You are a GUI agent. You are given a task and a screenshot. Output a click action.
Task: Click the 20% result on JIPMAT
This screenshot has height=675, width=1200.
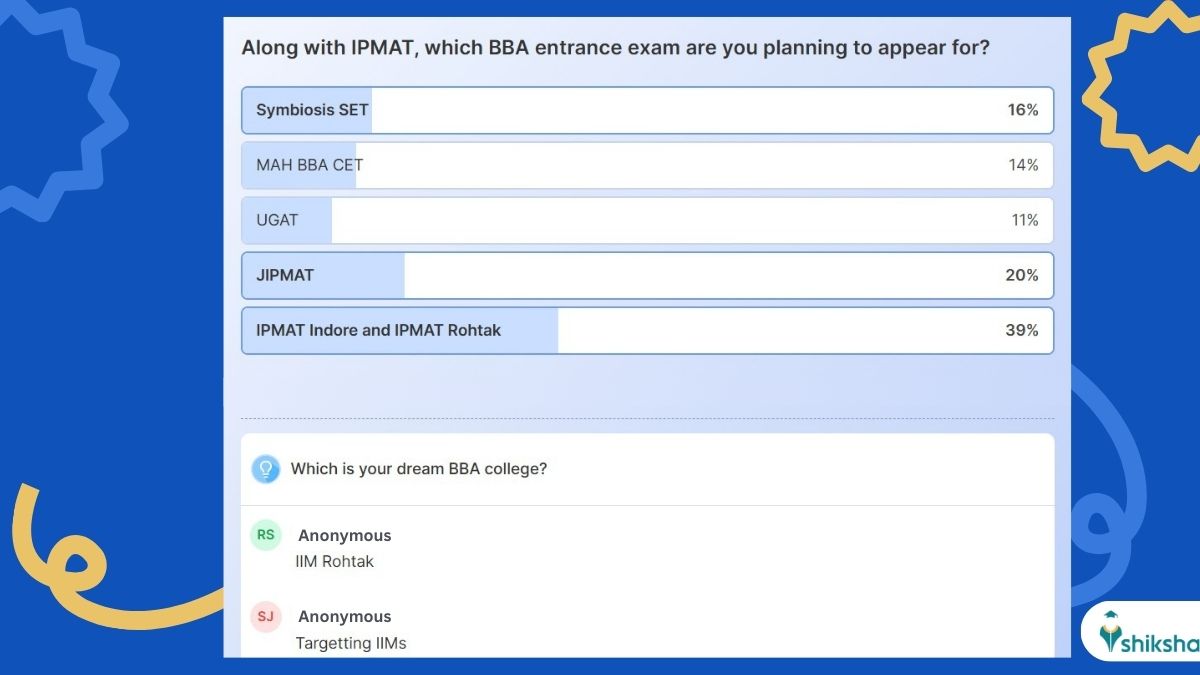tap(1022, 275)
